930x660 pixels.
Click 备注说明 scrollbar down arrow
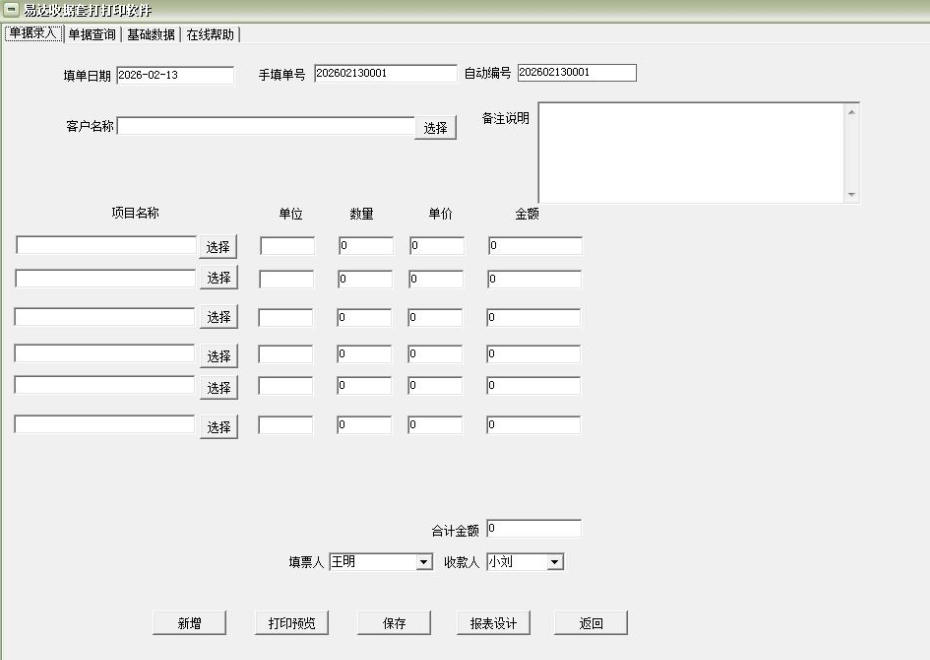pos(852,195)
